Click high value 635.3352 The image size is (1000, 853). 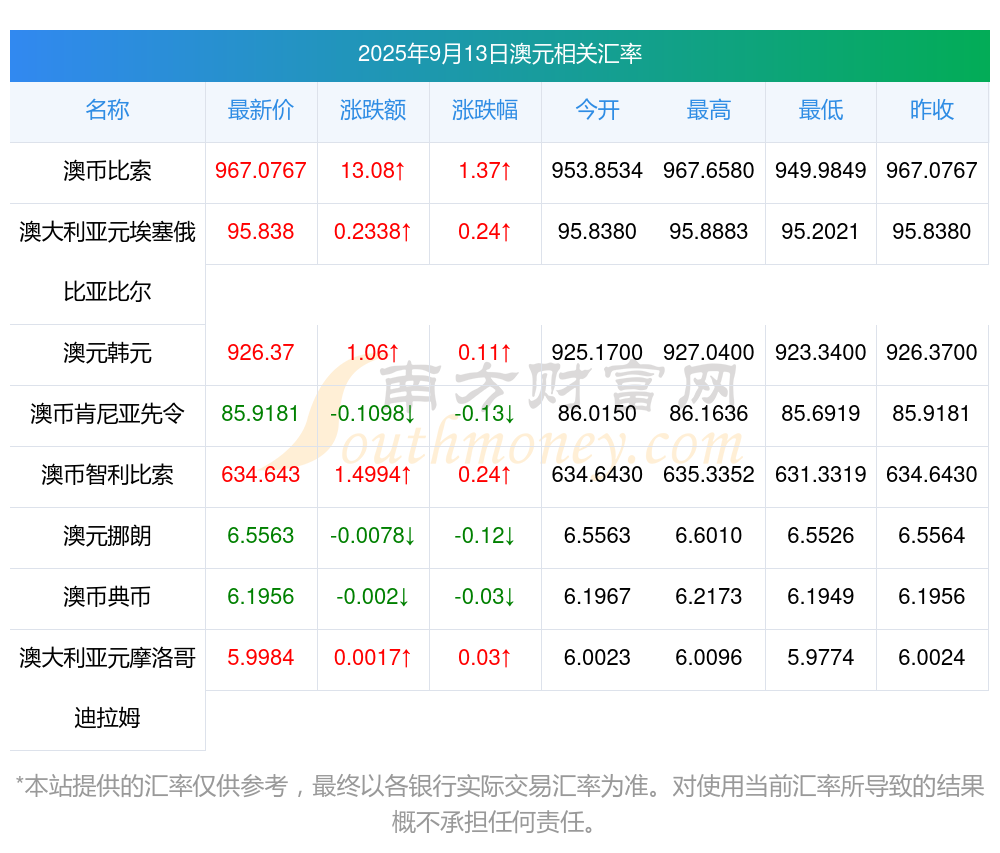(x=709, y=475)
